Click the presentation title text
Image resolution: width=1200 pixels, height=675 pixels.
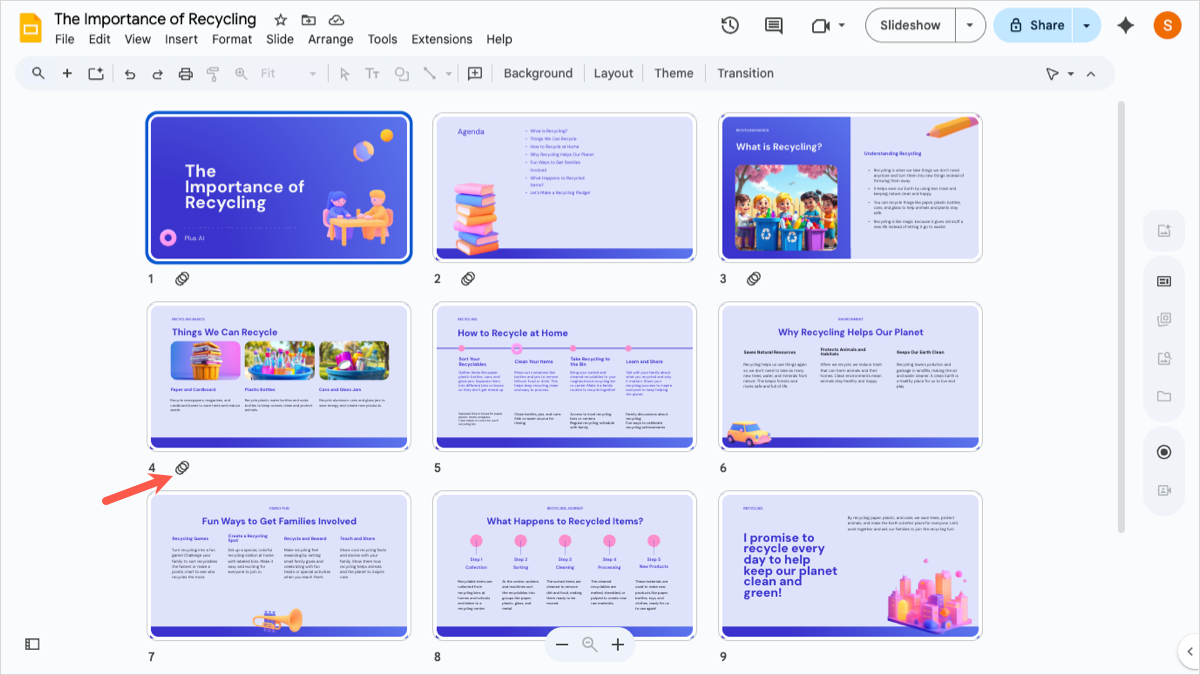155,19
